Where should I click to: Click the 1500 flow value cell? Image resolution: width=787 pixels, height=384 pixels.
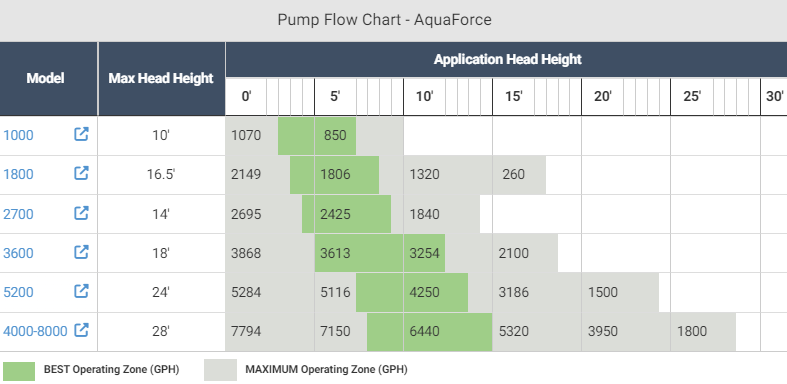603,292
